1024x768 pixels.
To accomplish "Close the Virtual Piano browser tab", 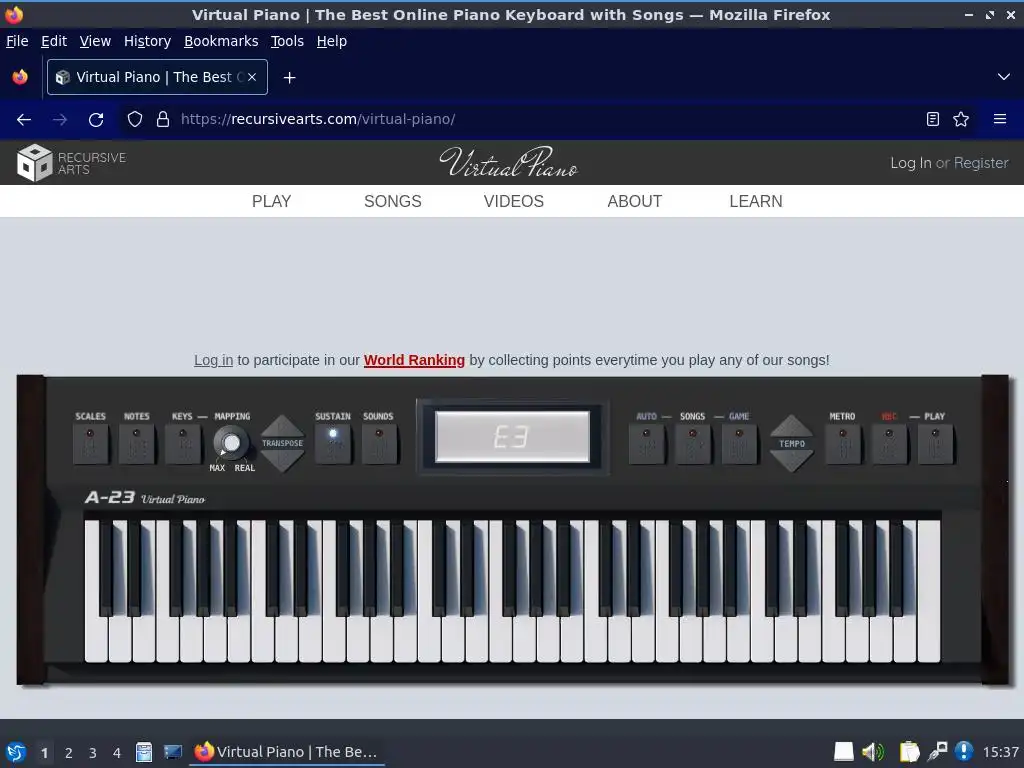I will point(252,77).
